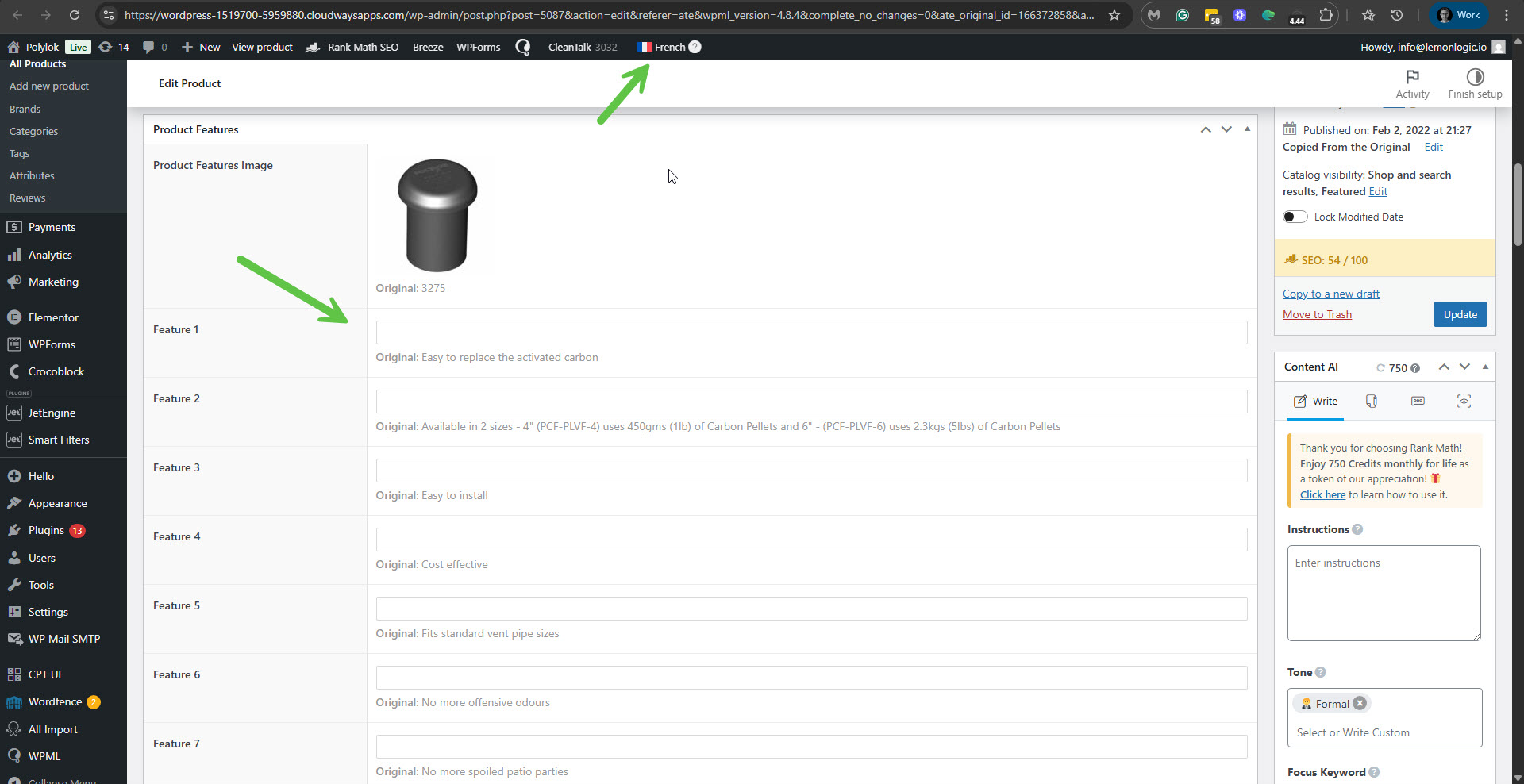1524x784 pixels.
Task: Open CleanTalk 3032 menu
Action: click(x=583, y=47)
